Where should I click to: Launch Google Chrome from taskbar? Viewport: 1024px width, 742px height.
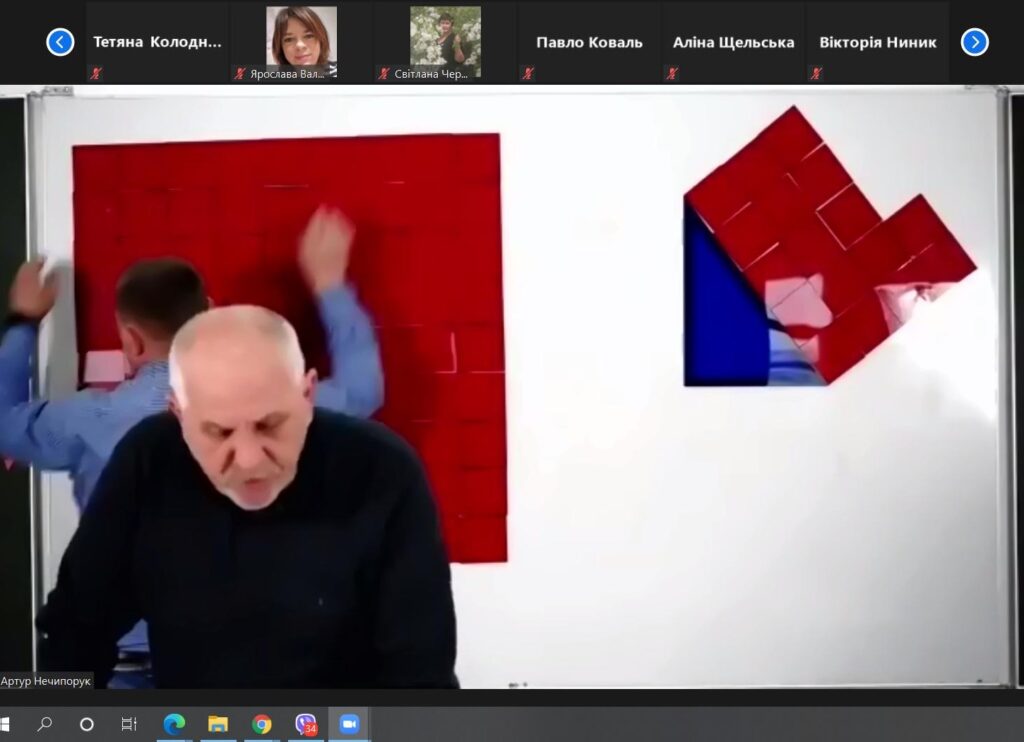tap(261, 724)
